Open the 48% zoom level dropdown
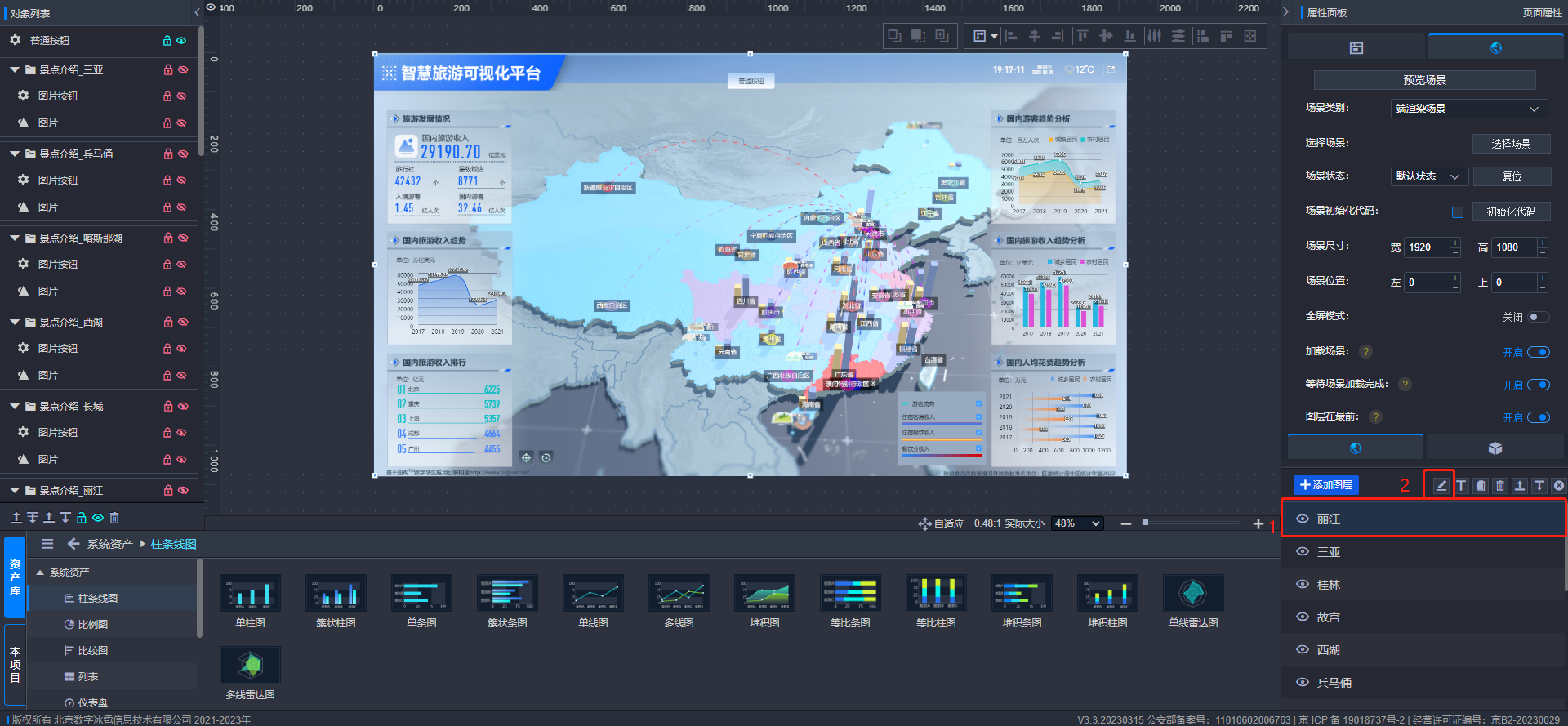 click(x=1077, y=523)
